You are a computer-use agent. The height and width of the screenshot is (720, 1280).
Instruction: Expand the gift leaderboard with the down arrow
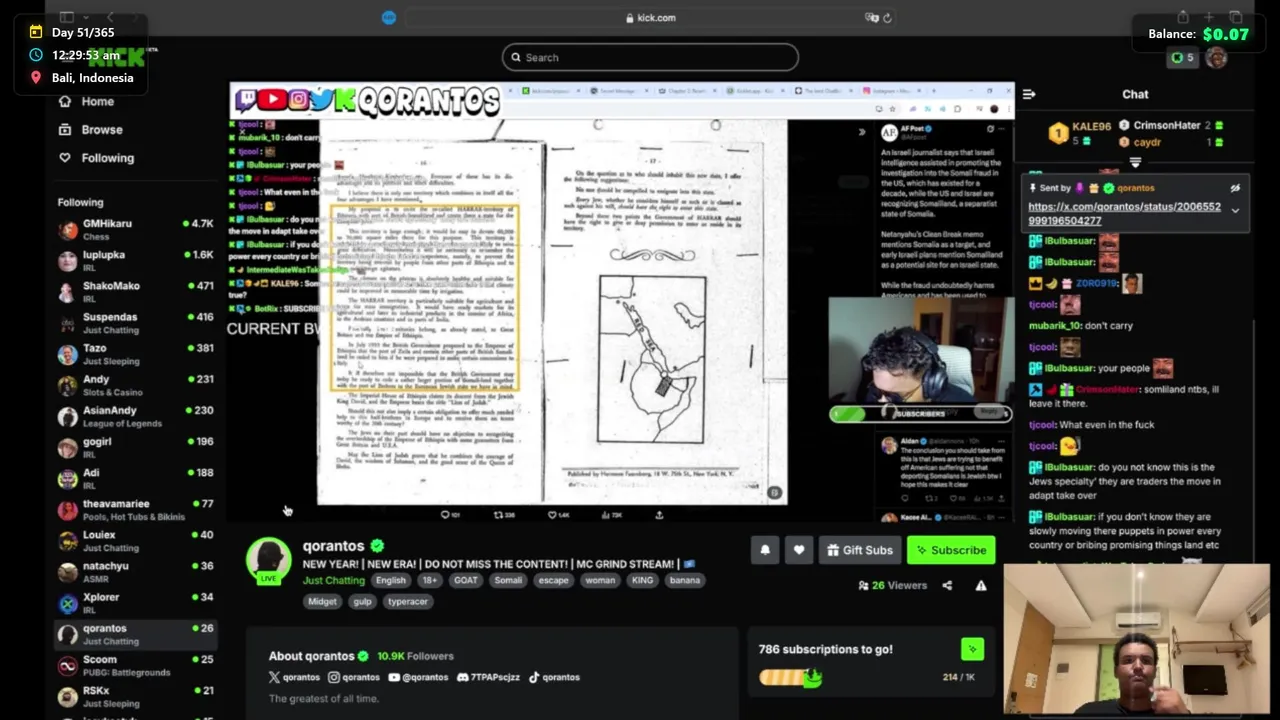1135,162
